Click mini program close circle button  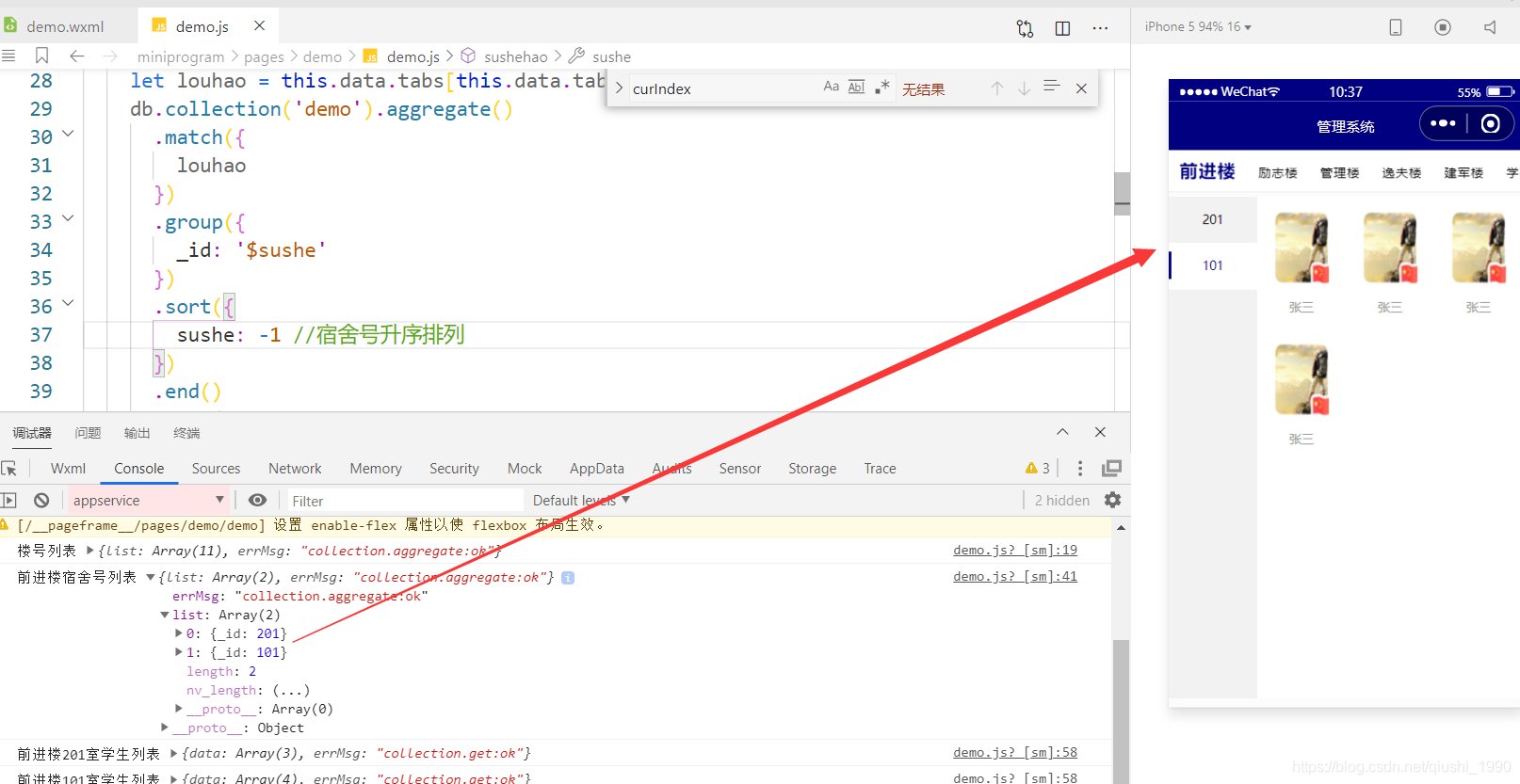(x=1491, y=123)
